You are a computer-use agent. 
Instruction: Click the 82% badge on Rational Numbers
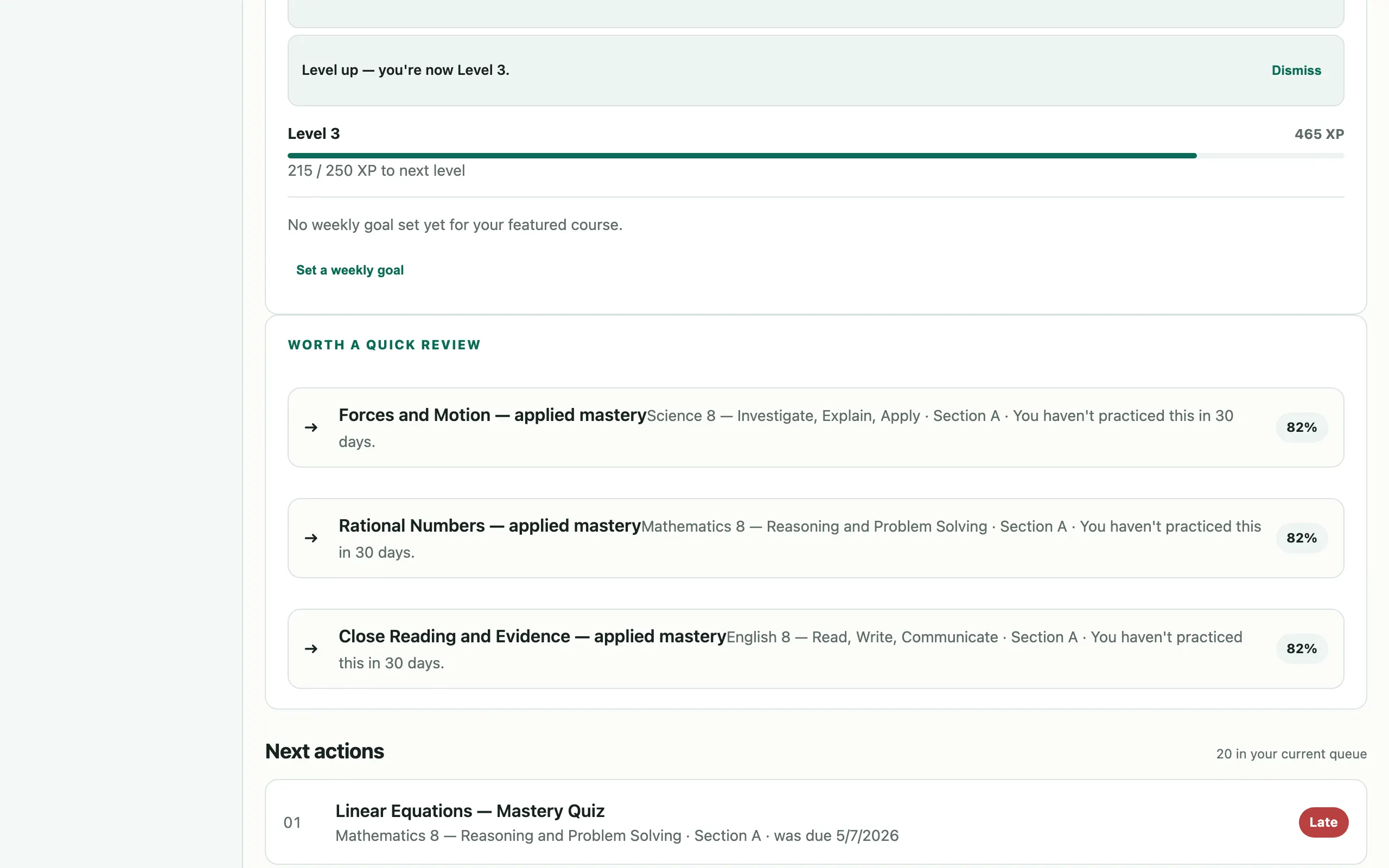click(x=1302, y=538)
